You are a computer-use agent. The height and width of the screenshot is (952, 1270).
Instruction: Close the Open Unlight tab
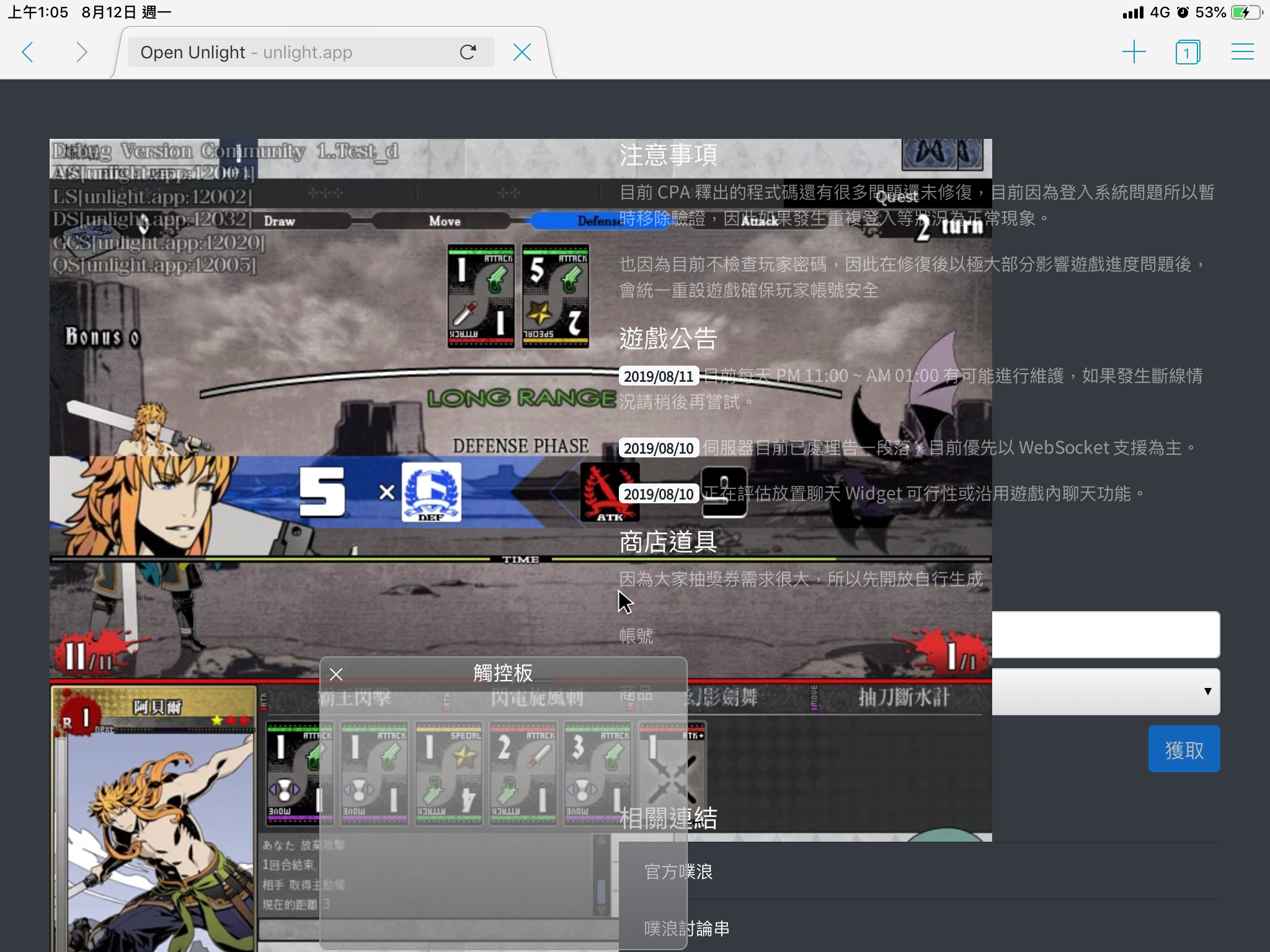click(x=522, y=52)
